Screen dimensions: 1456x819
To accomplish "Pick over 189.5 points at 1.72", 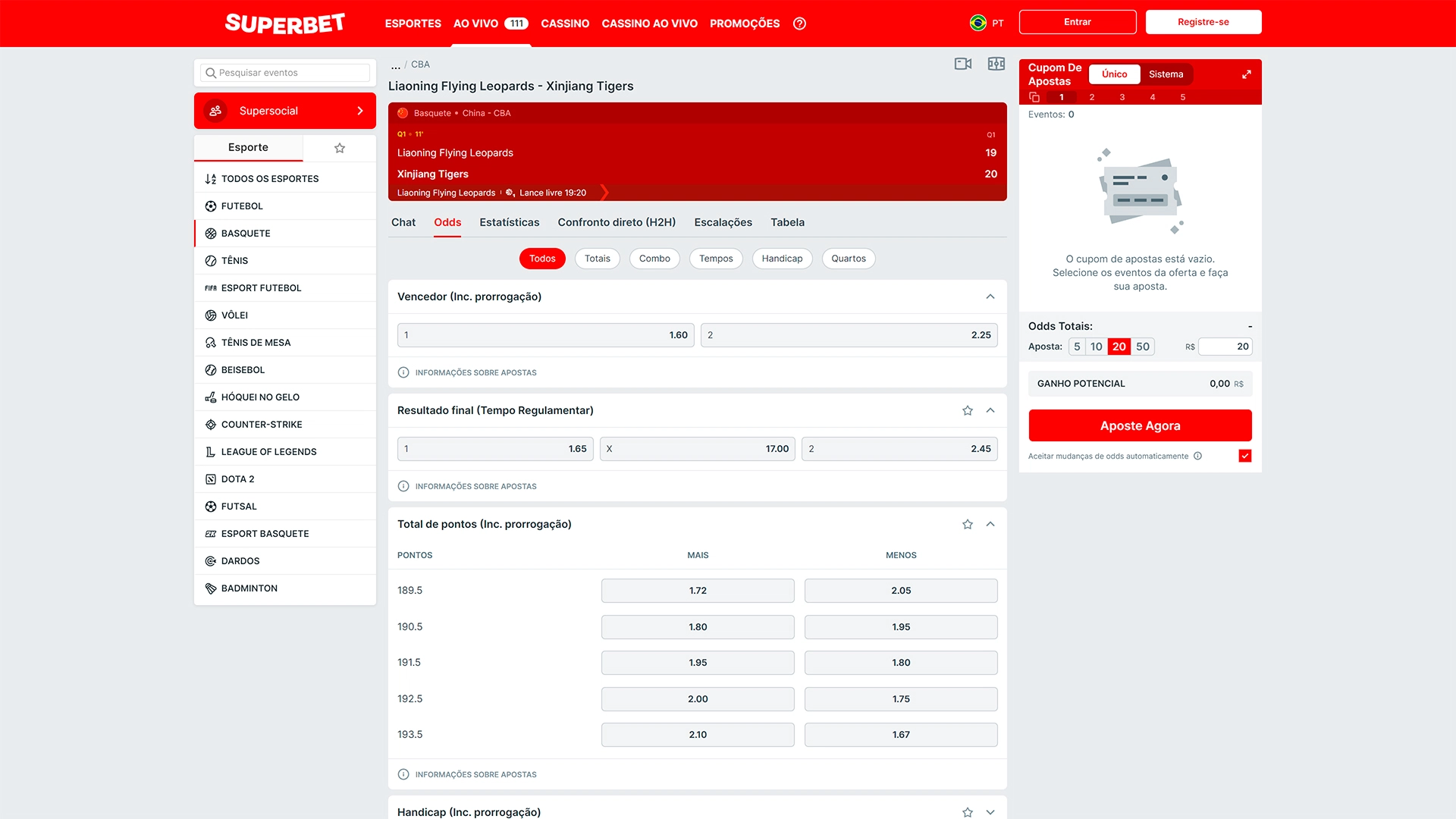I will coord(698,591).
